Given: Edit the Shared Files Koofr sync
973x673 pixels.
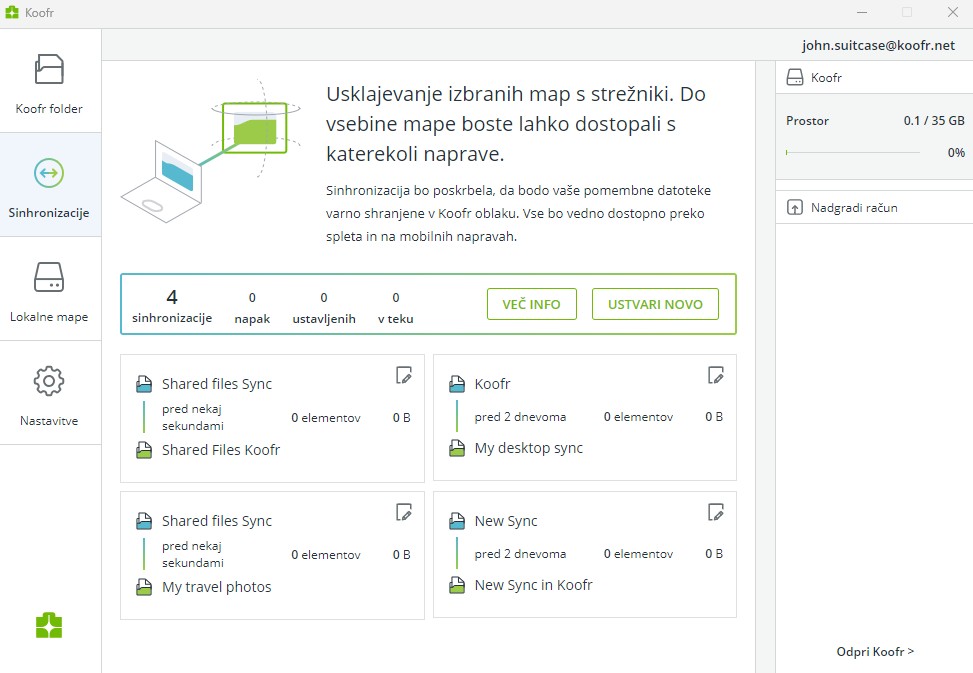Looking at the screenshot, I should coord(403,375).
